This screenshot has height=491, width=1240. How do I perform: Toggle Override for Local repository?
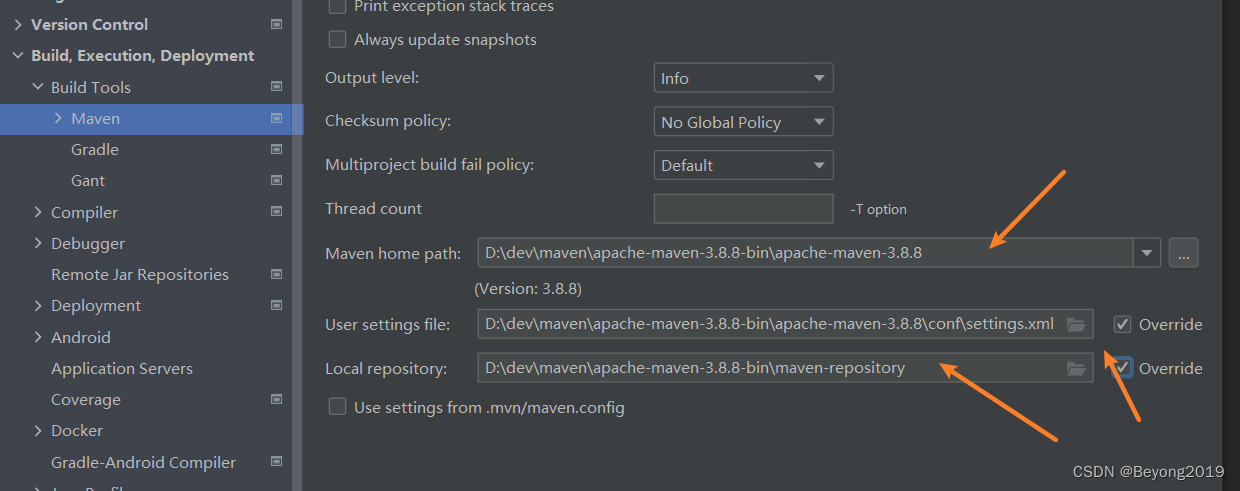[x=1123, y=368]
